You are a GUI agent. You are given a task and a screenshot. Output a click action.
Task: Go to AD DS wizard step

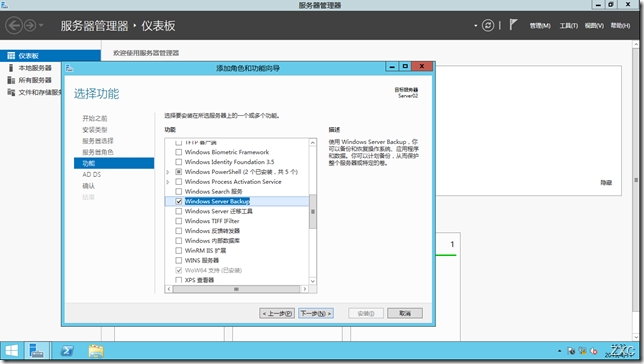coord(91,175)
